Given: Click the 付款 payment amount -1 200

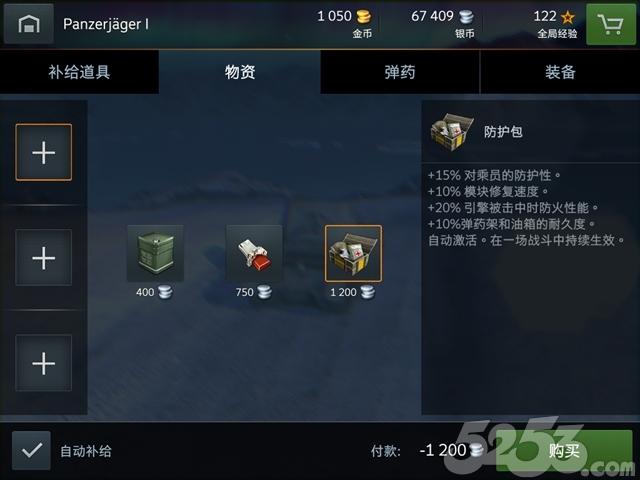Looking at the screenshot, I should pos(451,450).
